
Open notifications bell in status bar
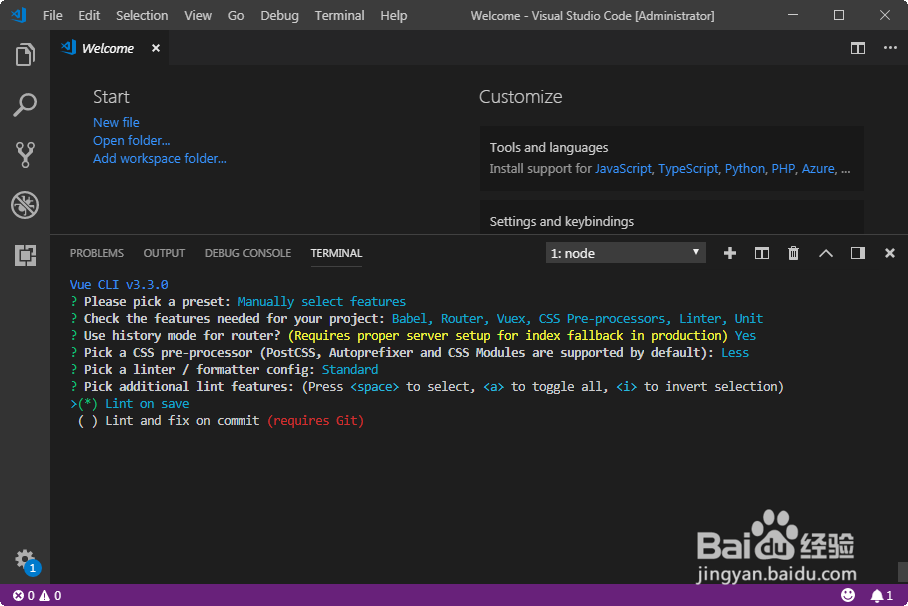[882, 596]
